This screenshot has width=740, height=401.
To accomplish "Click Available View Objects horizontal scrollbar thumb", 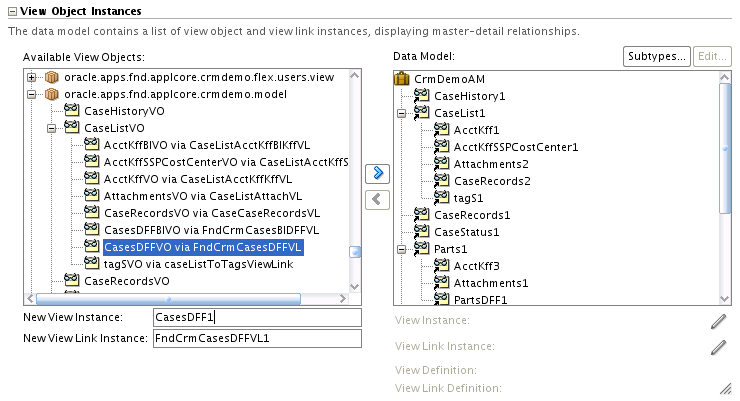I will [168, 299].
